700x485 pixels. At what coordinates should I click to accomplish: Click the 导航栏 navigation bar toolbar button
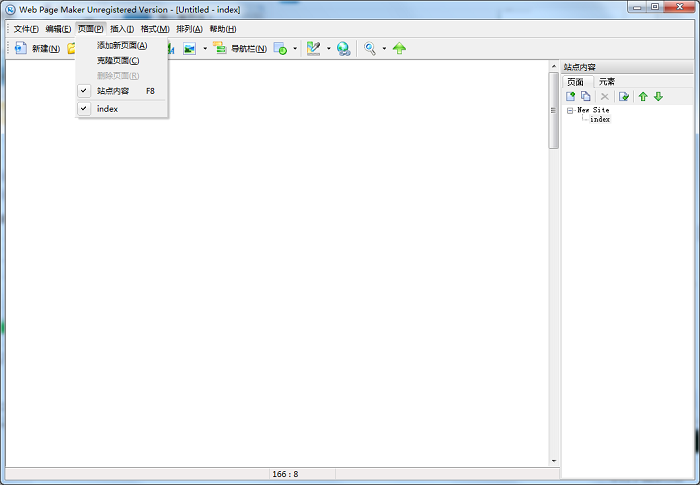coord(240,48)
